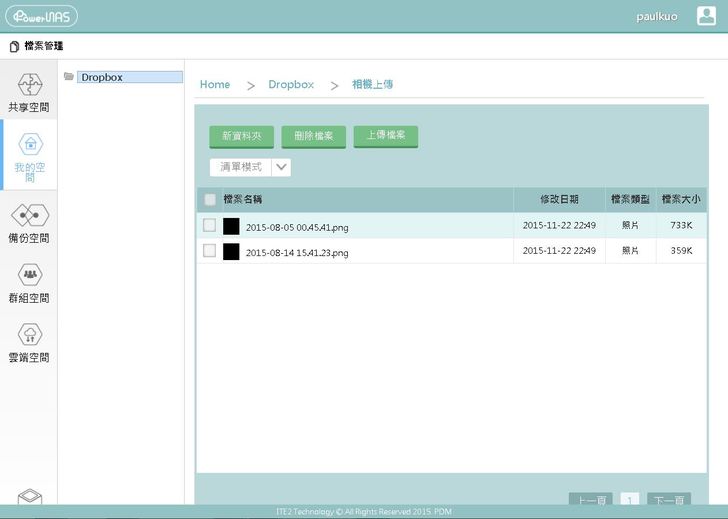Open the 共享空間 shared space icon

coord(28,84)
